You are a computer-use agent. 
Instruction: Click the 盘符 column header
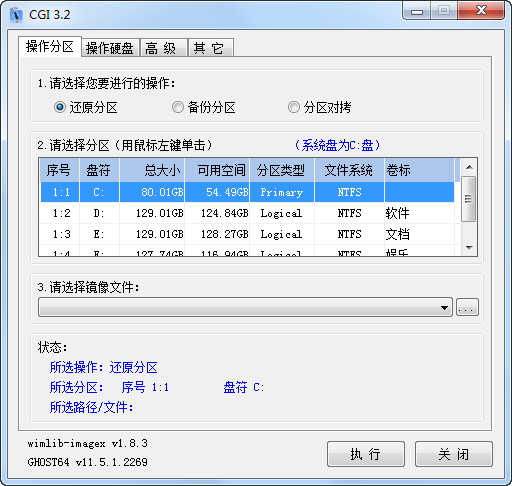(x=99, y=170)
